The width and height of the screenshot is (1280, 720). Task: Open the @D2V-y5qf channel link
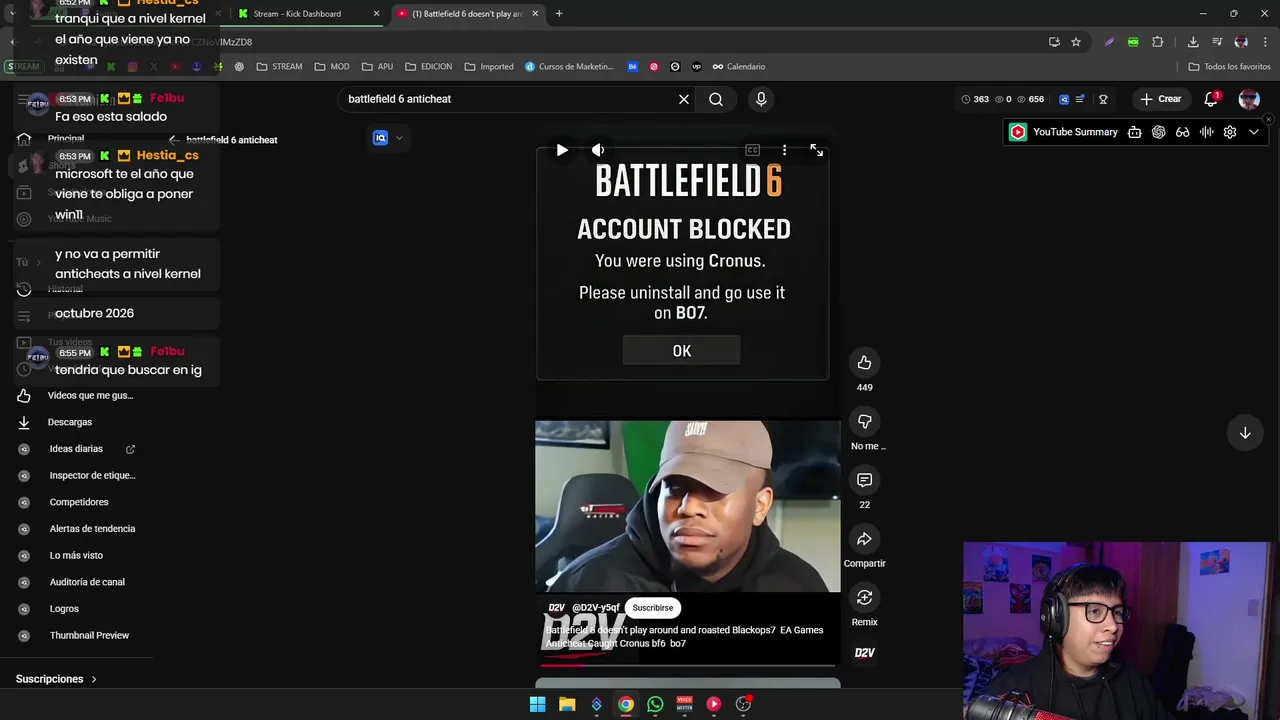595,608
